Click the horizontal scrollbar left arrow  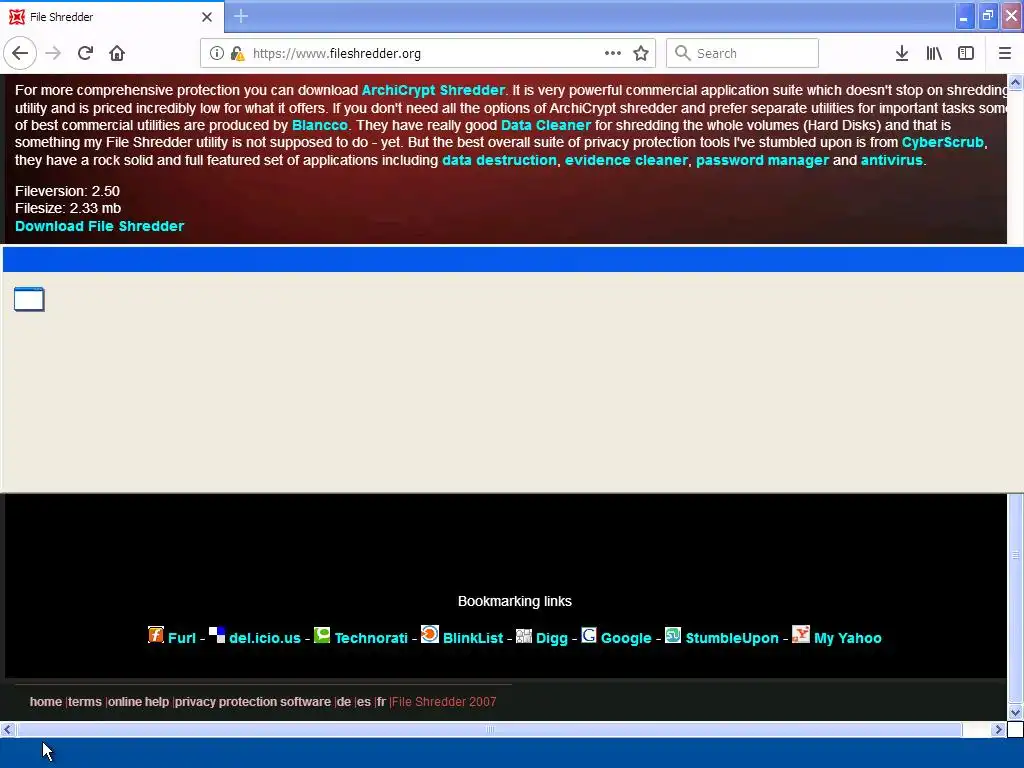click(7, 729)
